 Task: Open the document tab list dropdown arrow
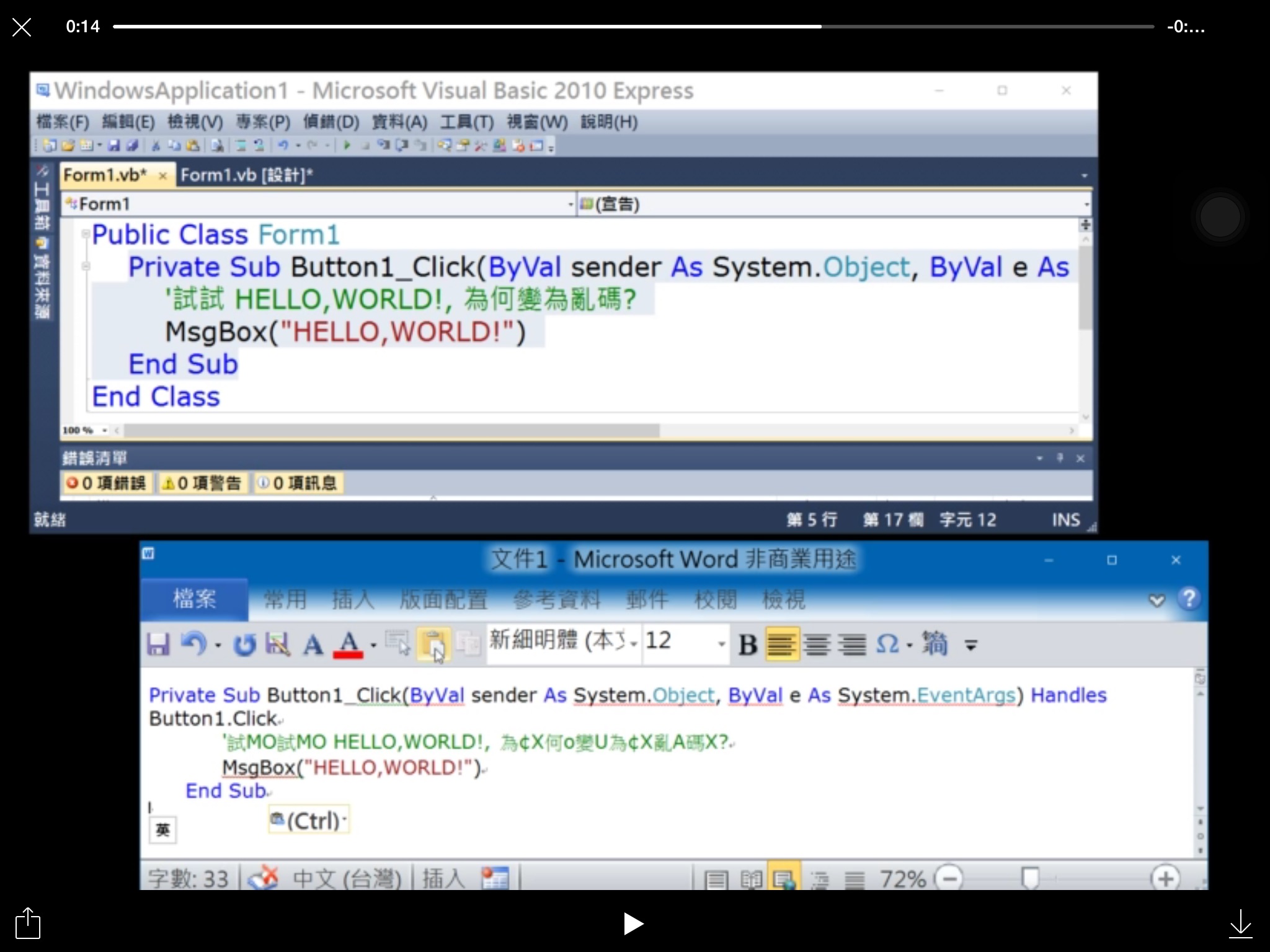pos(1084,176)
